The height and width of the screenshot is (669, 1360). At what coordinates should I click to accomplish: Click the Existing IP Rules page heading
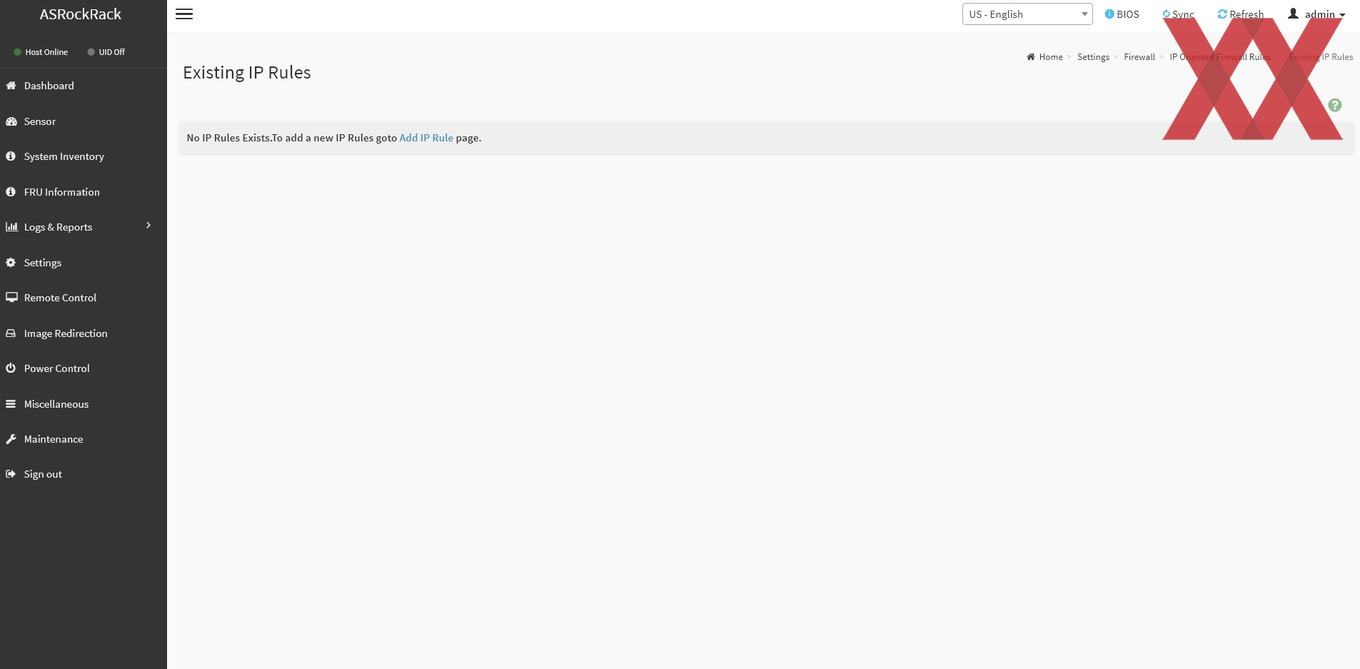pyautogui.click(x=247, y=72)
